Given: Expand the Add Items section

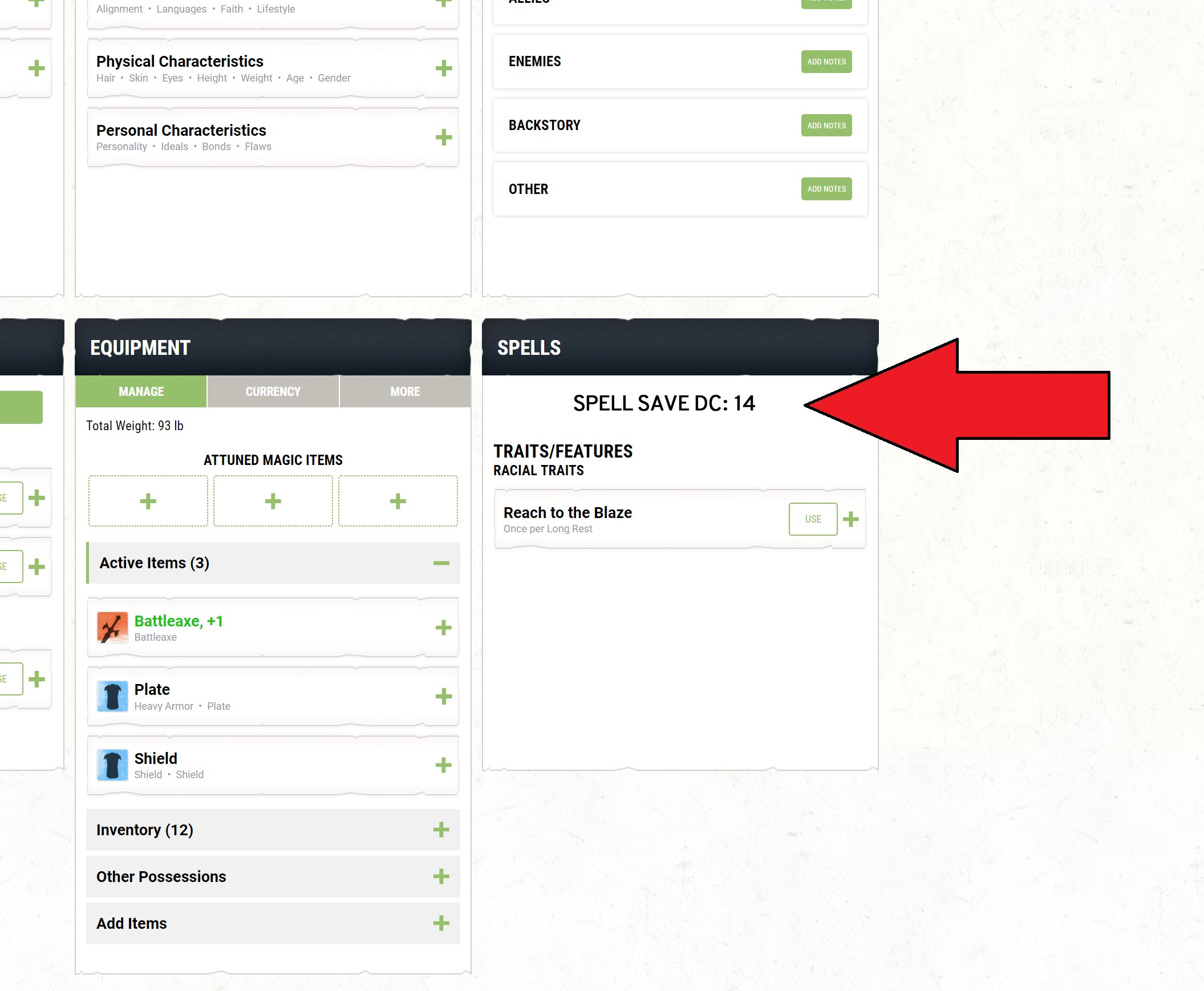Looking at the screenshot, I should tap(441, 923).
